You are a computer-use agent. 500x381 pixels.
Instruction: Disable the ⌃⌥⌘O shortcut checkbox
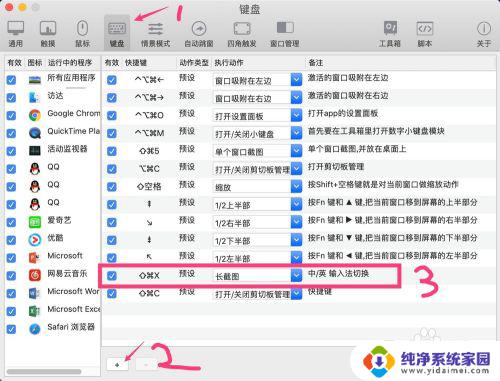(112, 116)
